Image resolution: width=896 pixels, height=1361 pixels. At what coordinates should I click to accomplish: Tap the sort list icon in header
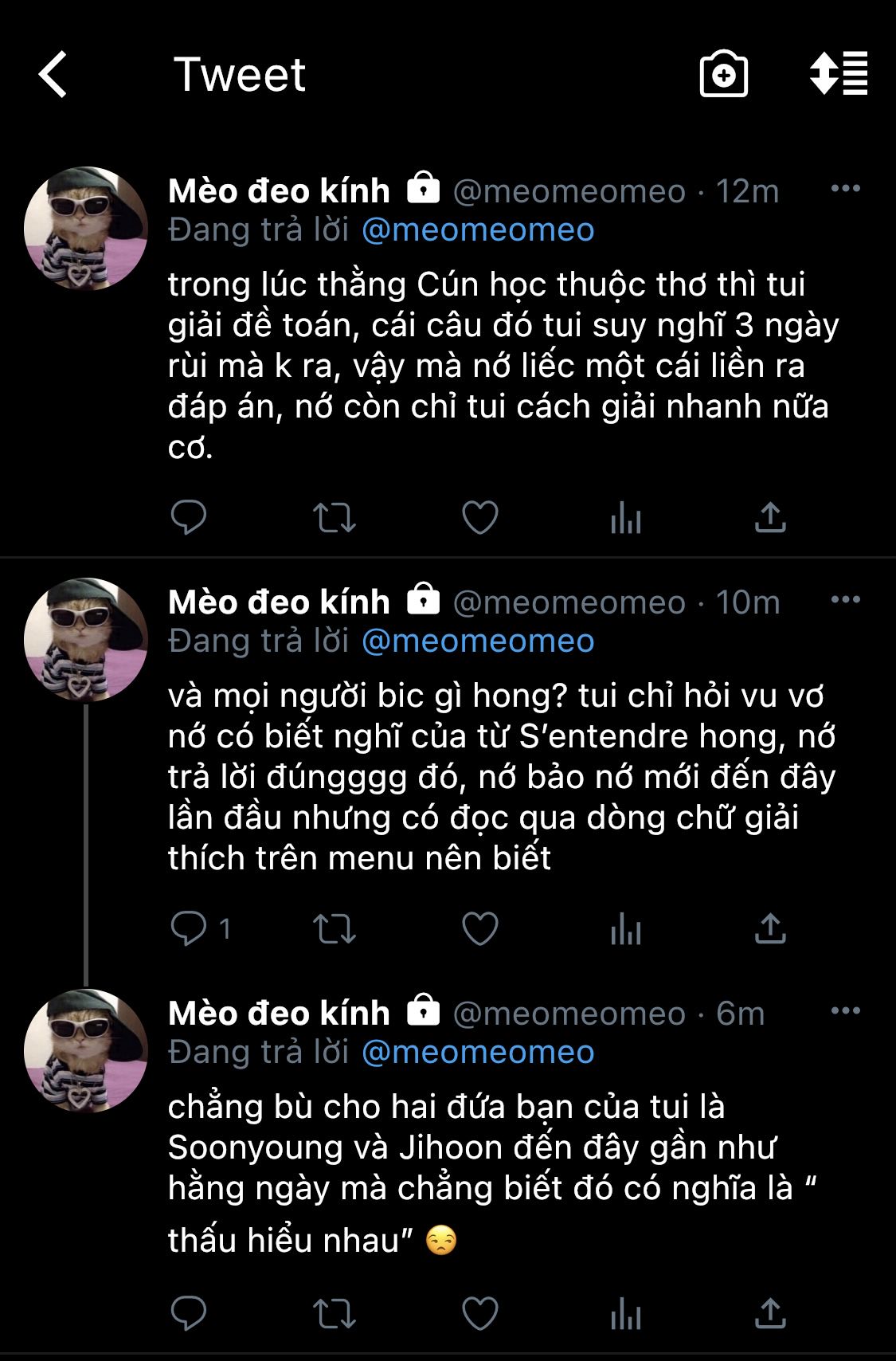coord(839,73)
